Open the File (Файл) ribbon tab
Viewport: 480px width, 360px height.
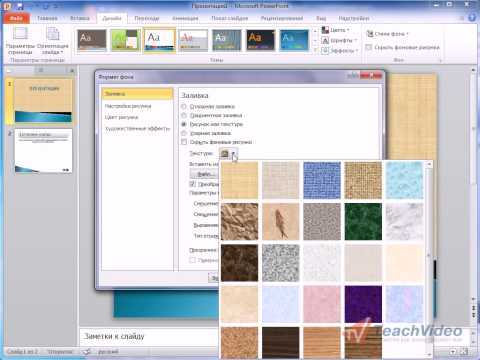[x=16, y=18]
